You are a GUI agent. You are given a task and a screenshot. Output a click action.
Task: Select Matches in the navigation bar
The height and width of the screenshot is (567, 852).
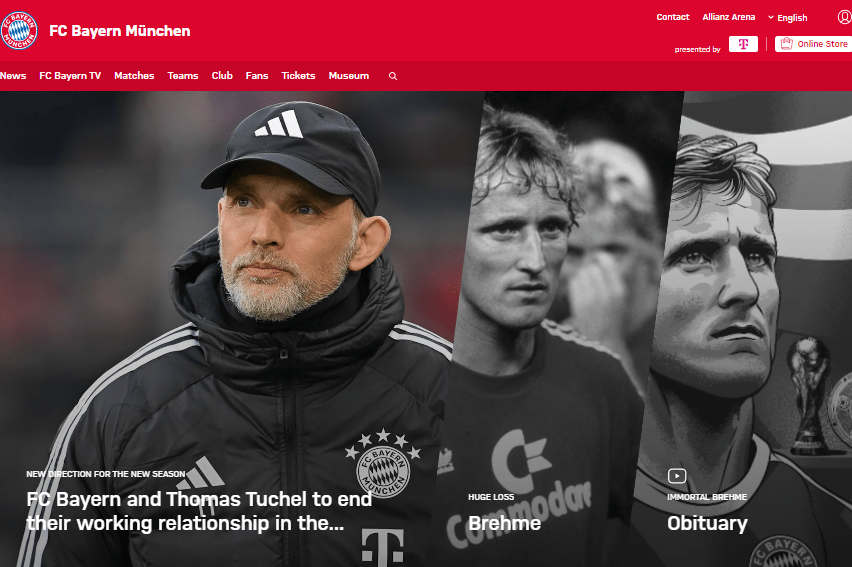(x=134, y=76)
